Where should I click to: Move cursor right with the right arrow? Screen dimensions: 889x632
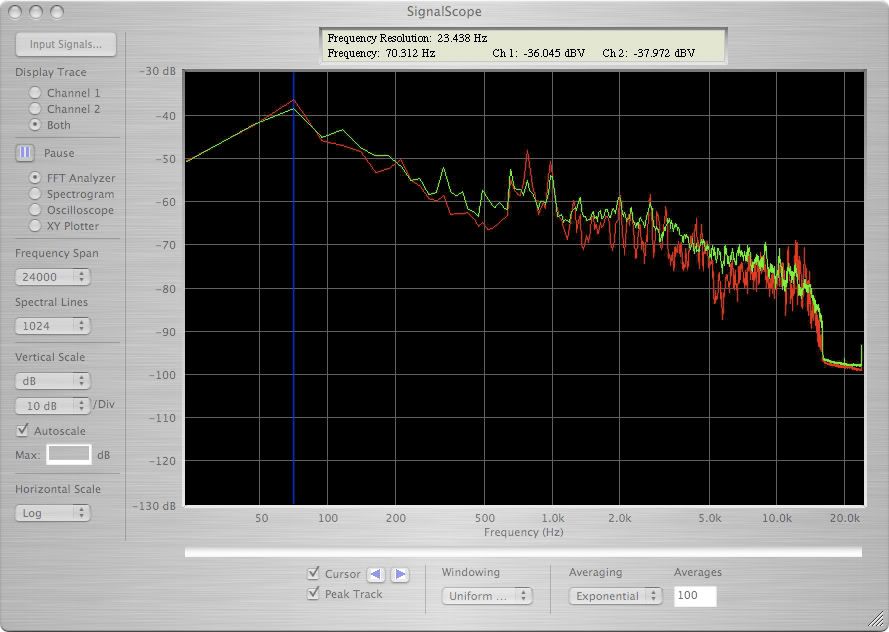tap(399, 574)
